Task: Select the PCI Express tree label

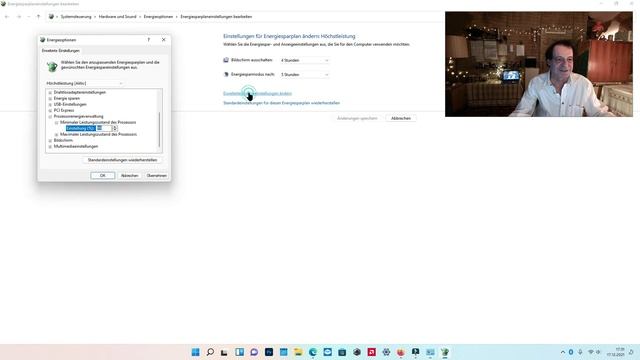Action: click(x=64, y=111)
